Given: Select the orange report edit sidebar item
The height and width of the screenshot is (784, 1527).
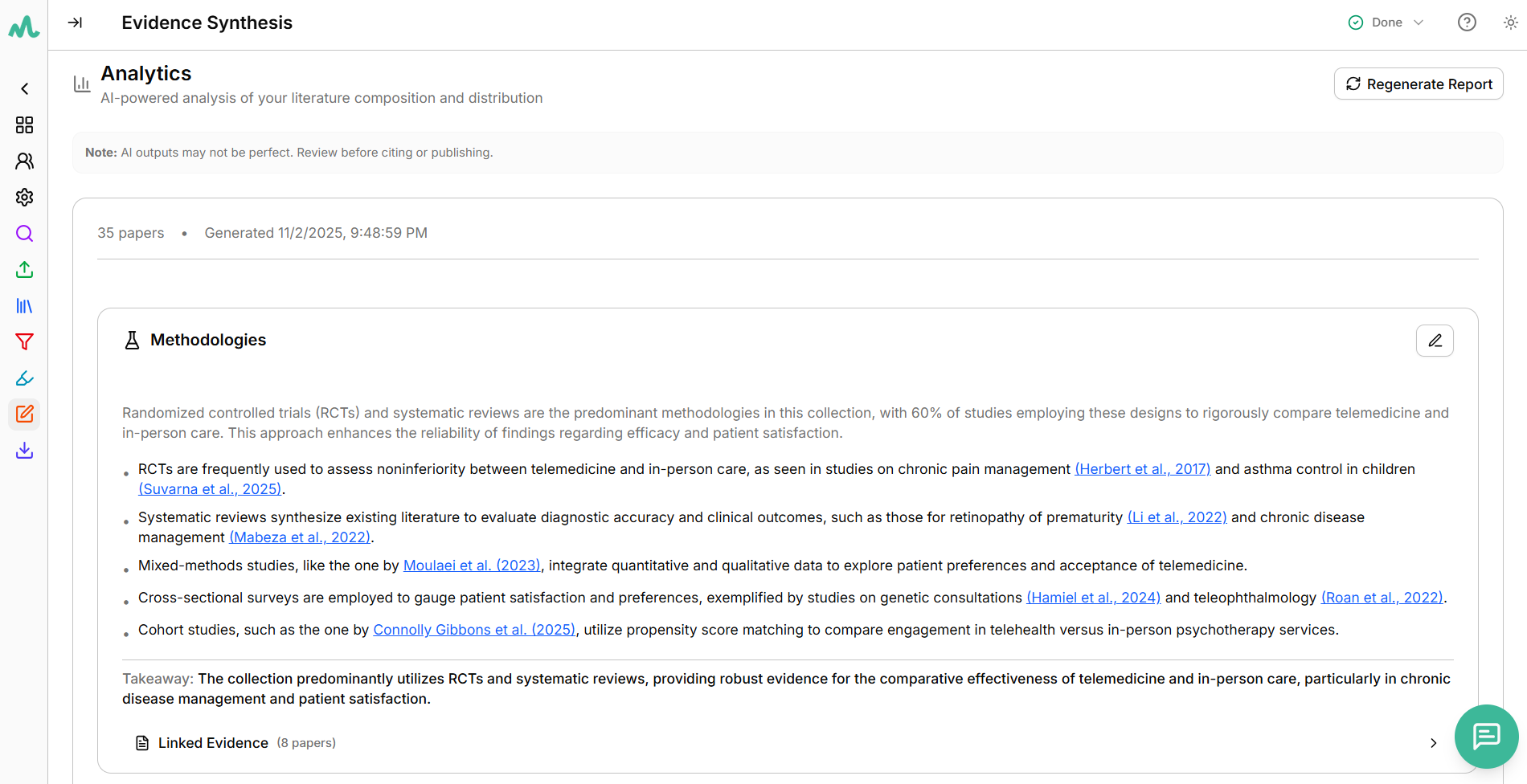Looking at the screenshot, I should click(x=24, y=414).
